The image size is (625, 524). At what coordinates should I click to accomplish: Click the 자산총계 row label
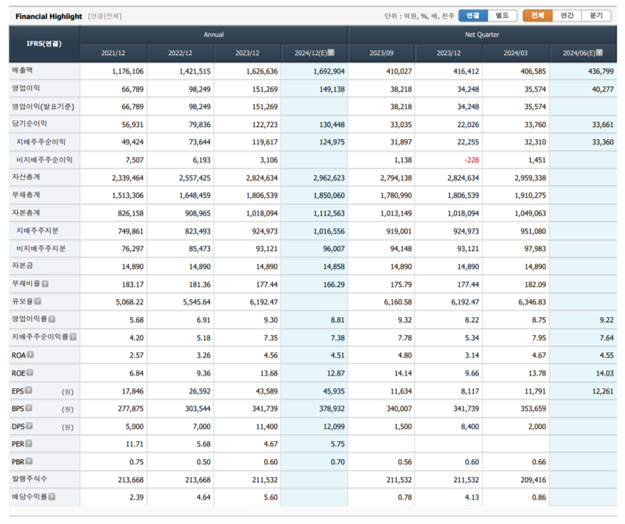click(x=26, y=177)
